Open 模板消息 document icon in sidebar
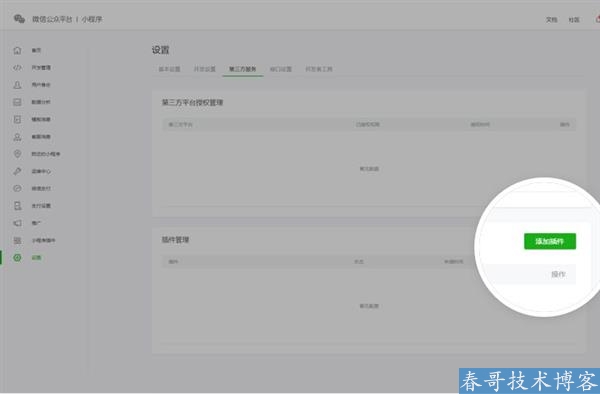This screenshot has width=600, height=394. tap(17, 119)
